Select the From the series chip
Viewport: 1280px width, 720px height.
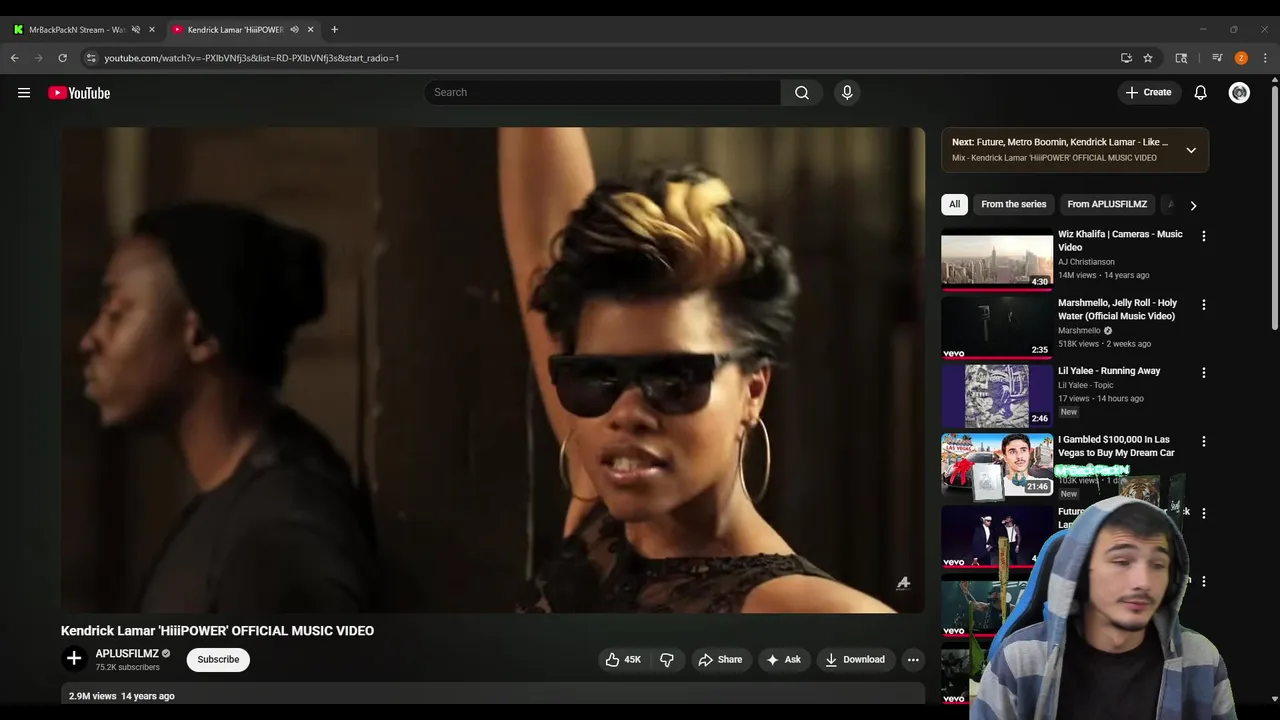tap(1014, 204)
